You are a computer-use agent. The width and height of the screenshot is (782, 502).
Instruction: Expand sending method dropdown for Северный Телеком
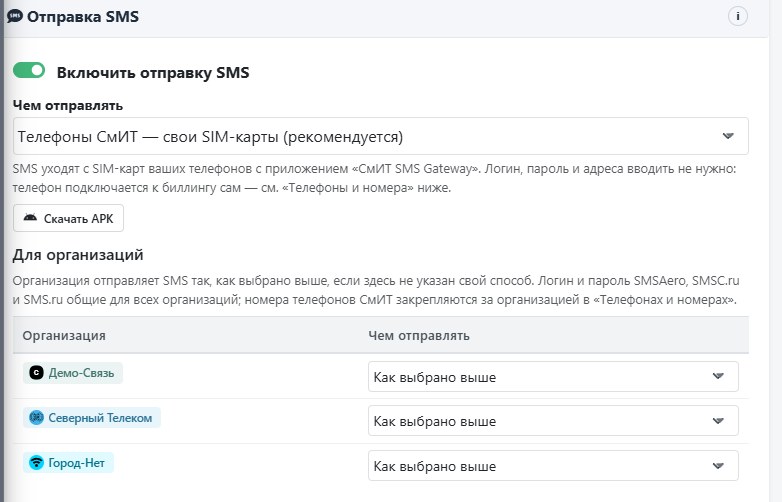553,421
